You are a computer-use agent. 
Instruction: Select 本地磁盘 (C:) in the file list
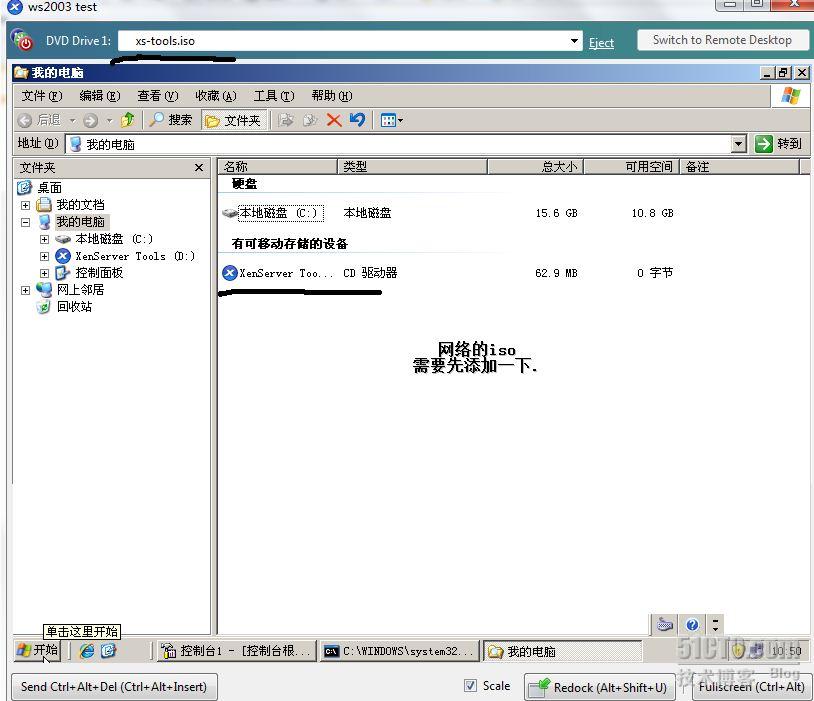coord(280,213)
